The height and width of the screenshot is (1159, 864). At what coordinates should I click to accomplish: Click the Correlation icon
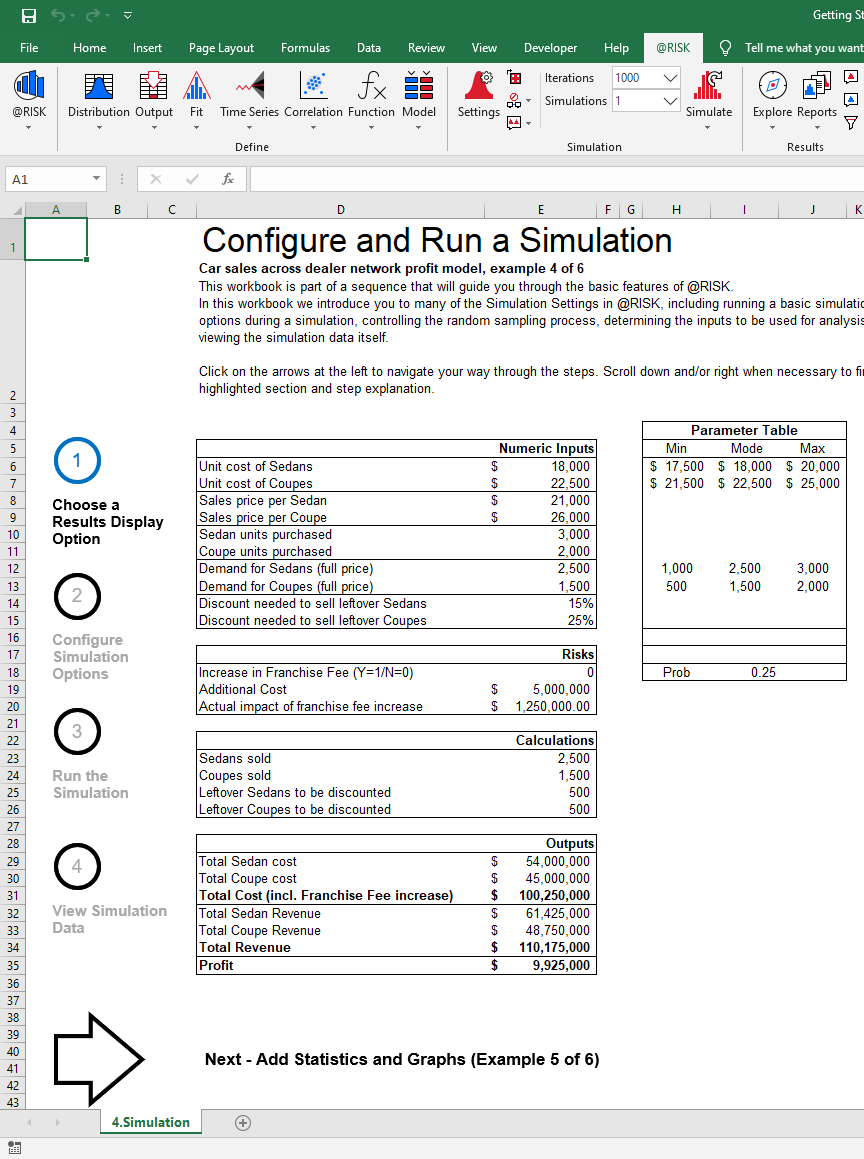[x=313, y=95]
